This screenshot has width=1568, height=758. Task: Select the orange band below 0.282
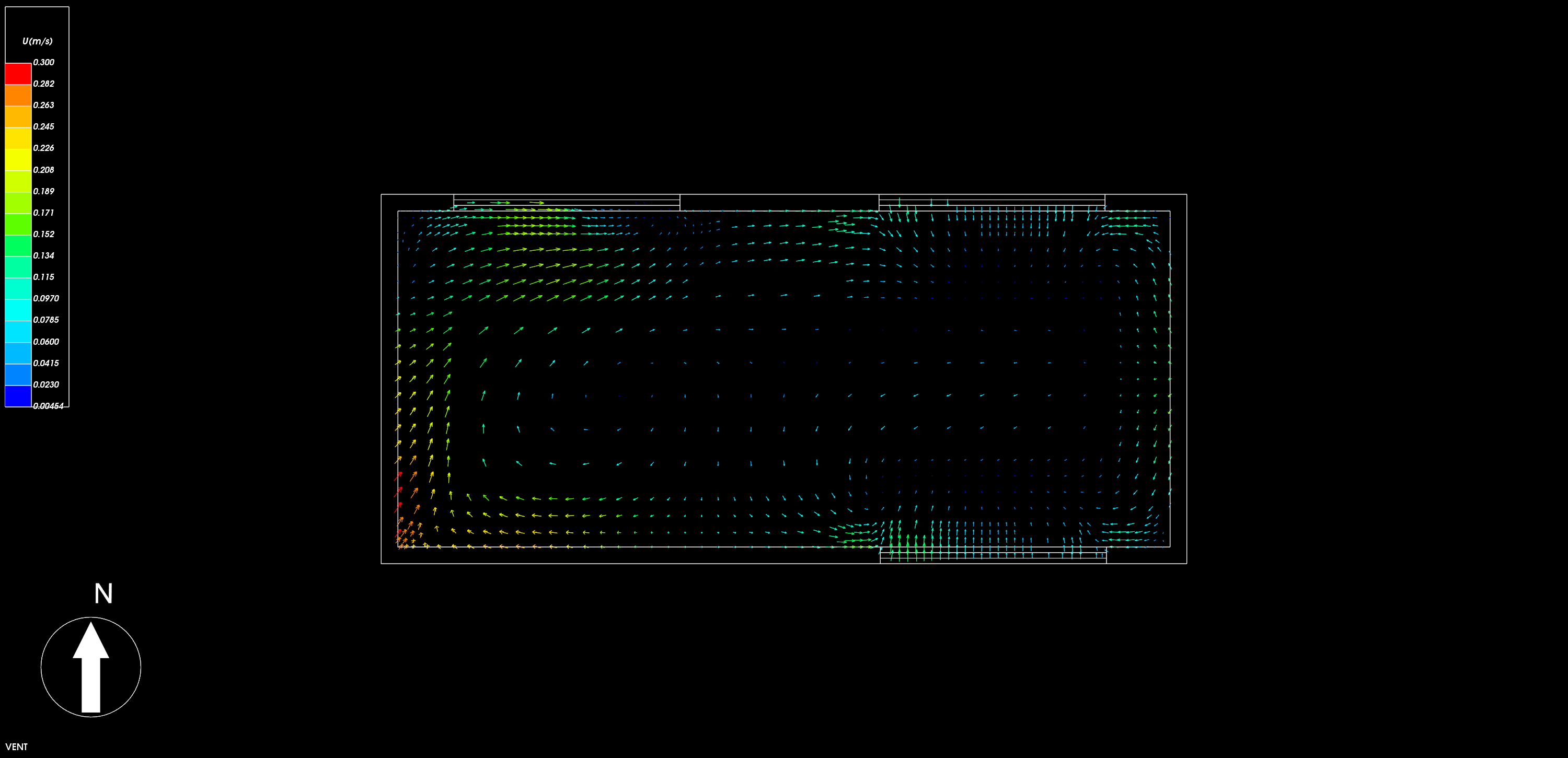coord(18,95)
